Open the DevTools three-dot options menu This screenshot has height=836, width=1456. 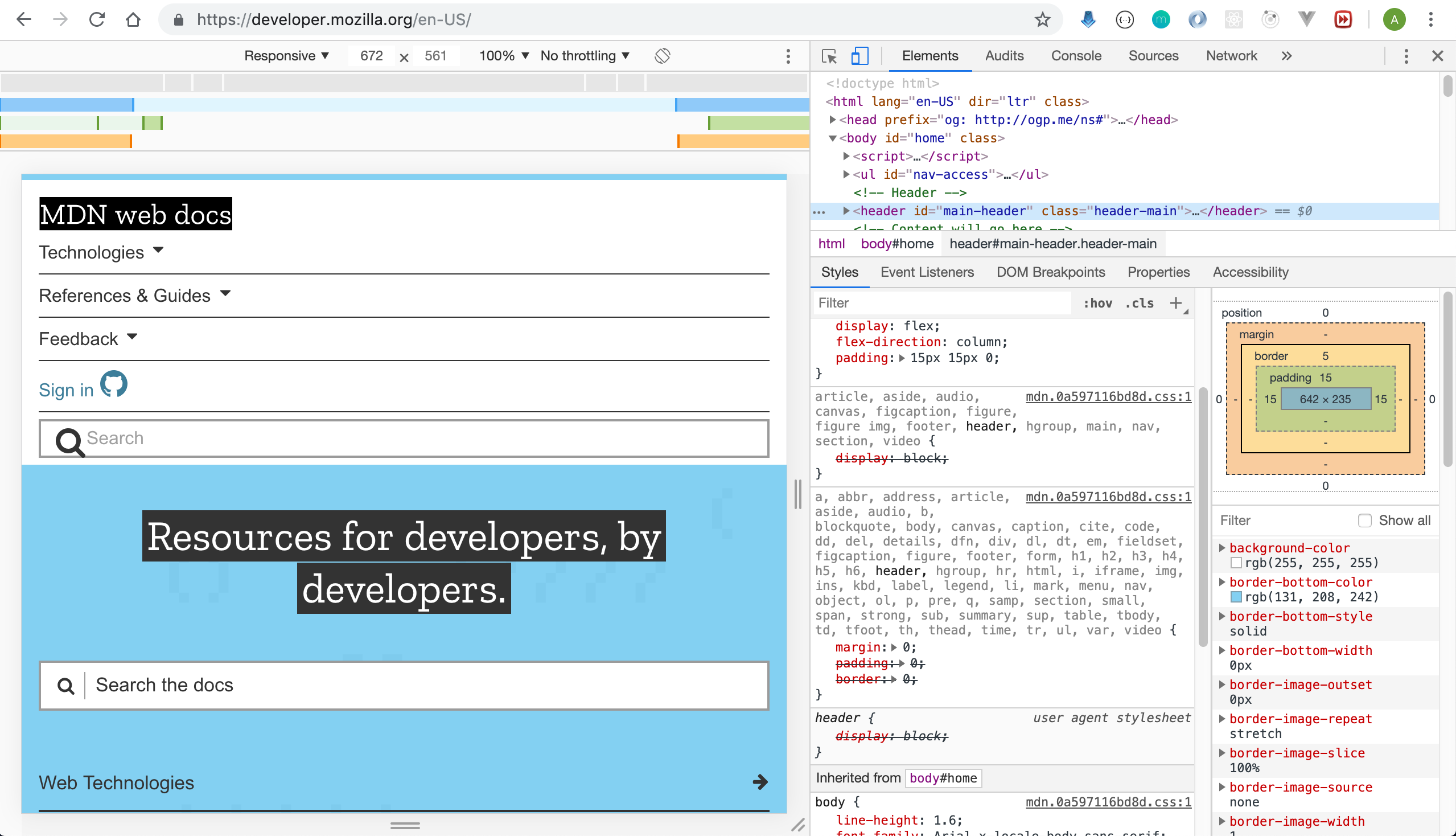pos(1406,56)
